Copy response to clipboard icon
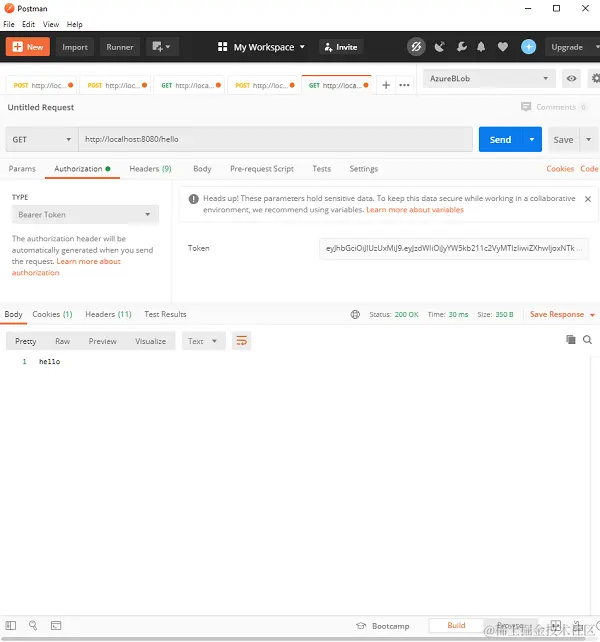The width and height of the screenshot is (600, 642). [571, 339]
